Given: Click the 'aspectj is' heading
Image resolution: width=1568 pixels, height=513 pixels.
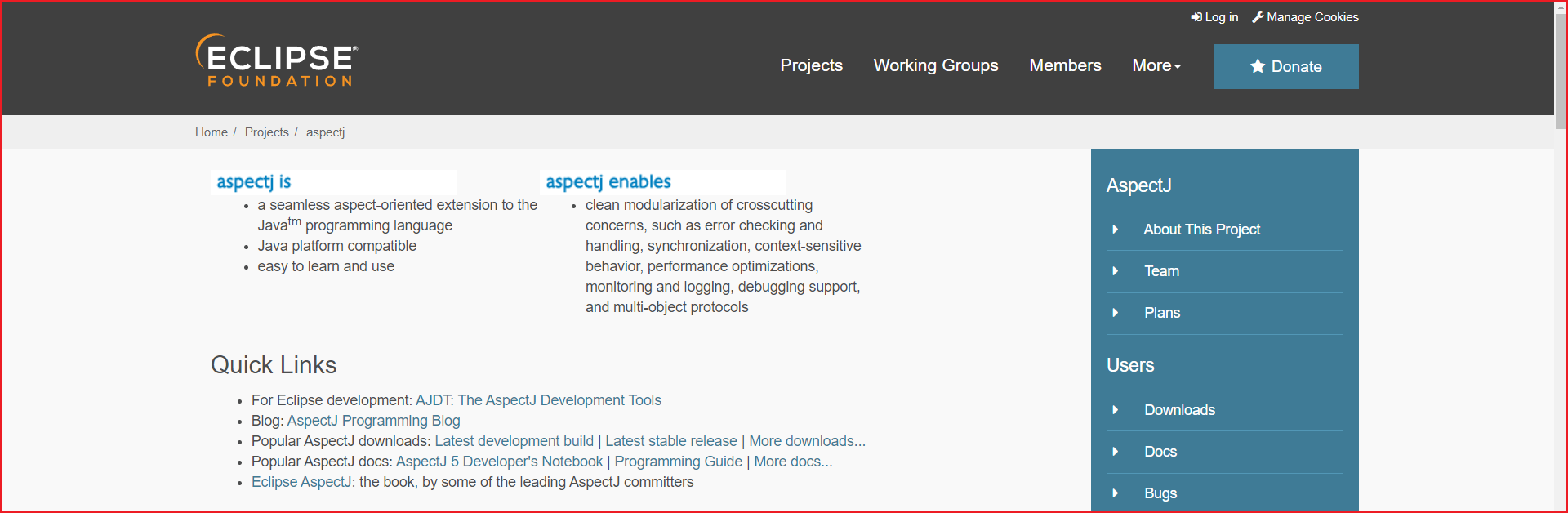Looking at the screenshot, I should (253, 181).
